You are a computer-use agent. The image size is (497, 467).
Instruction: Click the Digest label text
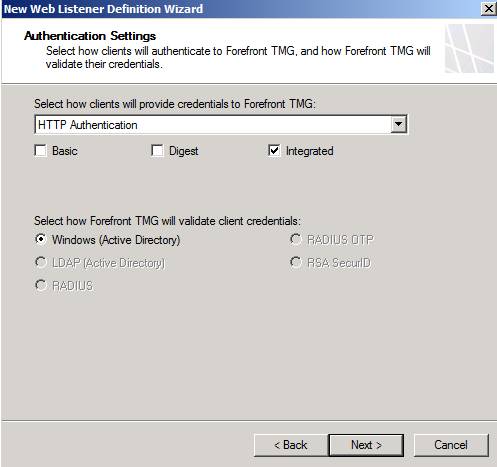coord(183,151)
